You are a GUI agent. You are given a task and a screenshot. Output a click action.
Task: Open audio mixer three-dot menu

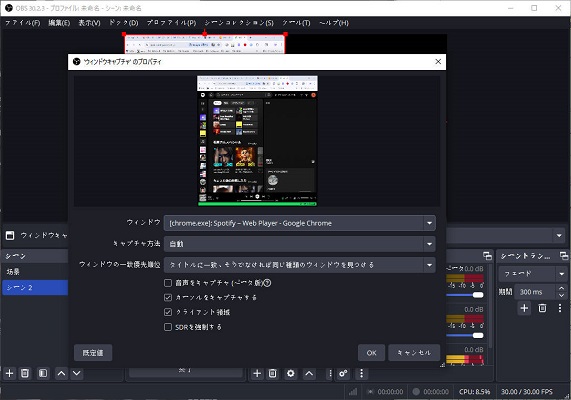tap(361, 373)
